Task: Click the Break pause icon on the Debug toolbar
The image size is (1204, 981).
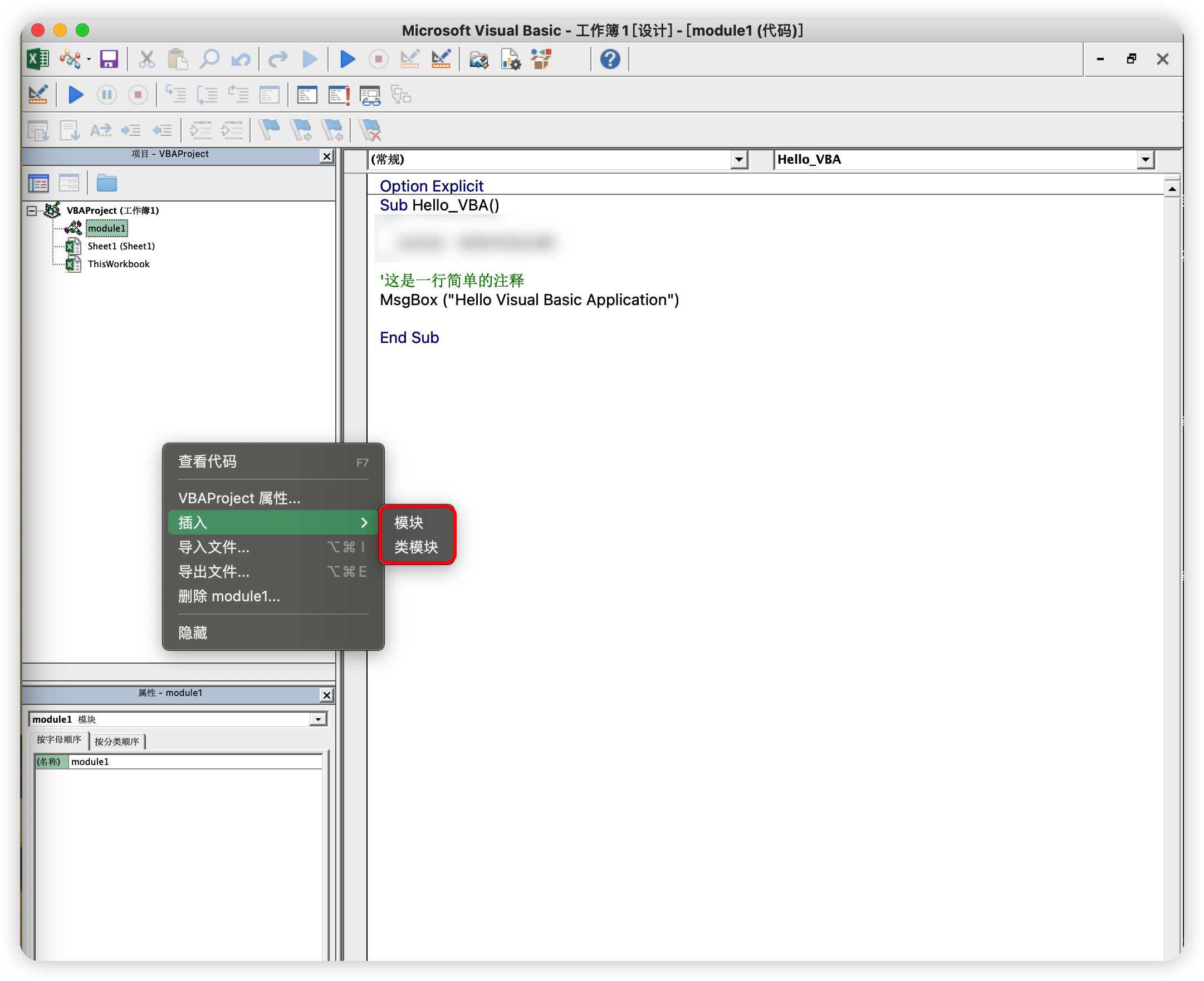Action: pos(106,95)
